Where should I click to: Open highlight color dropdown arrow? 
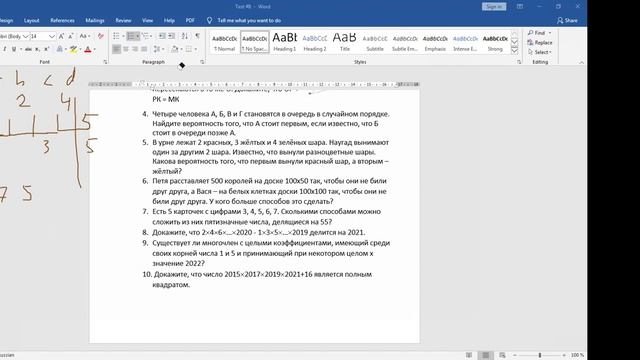80,49
